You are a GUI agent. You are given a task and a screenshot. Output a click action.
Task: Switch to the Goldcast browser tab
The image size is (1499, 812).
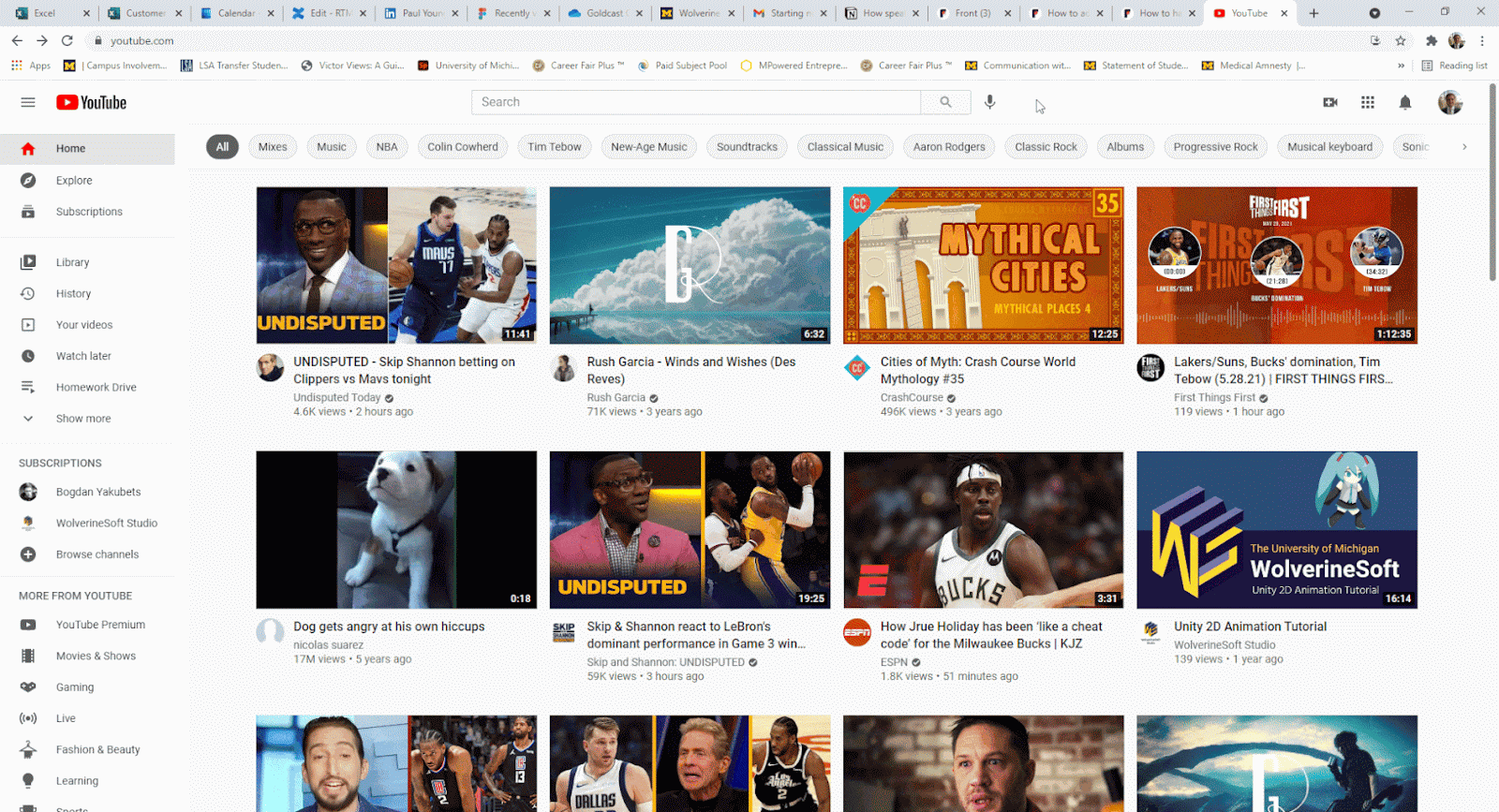(603, 13)
